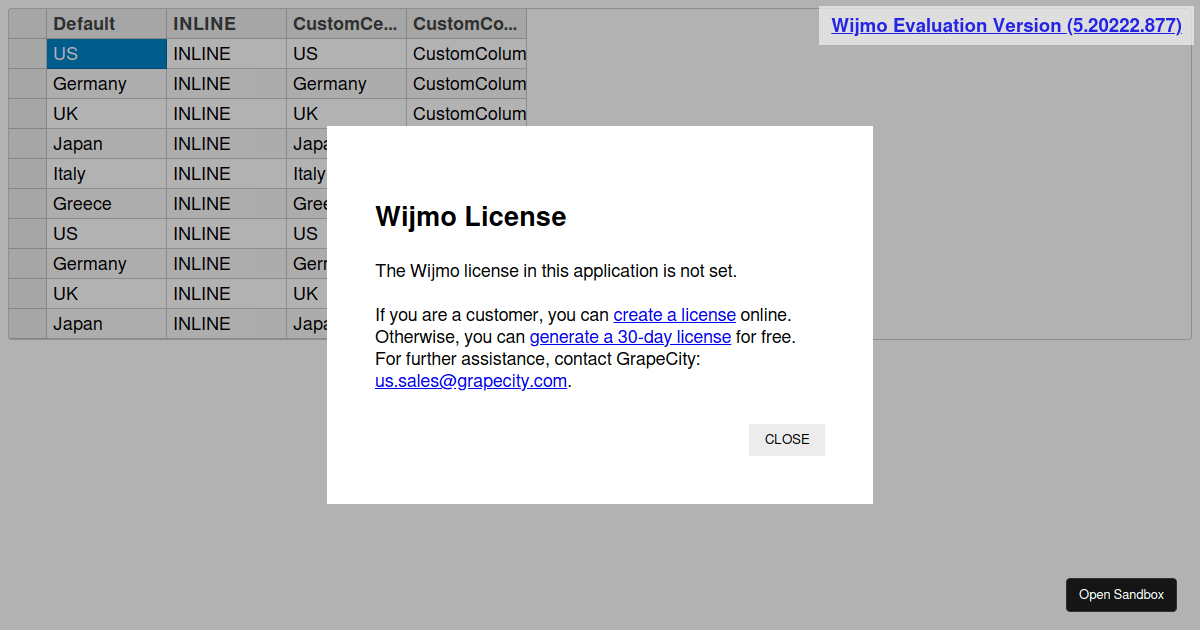Image resolution: width=1200 pixels, height=630 pixels.
Task: Click the grid's top-left select-all corner cell
Action: coord(27,24)
